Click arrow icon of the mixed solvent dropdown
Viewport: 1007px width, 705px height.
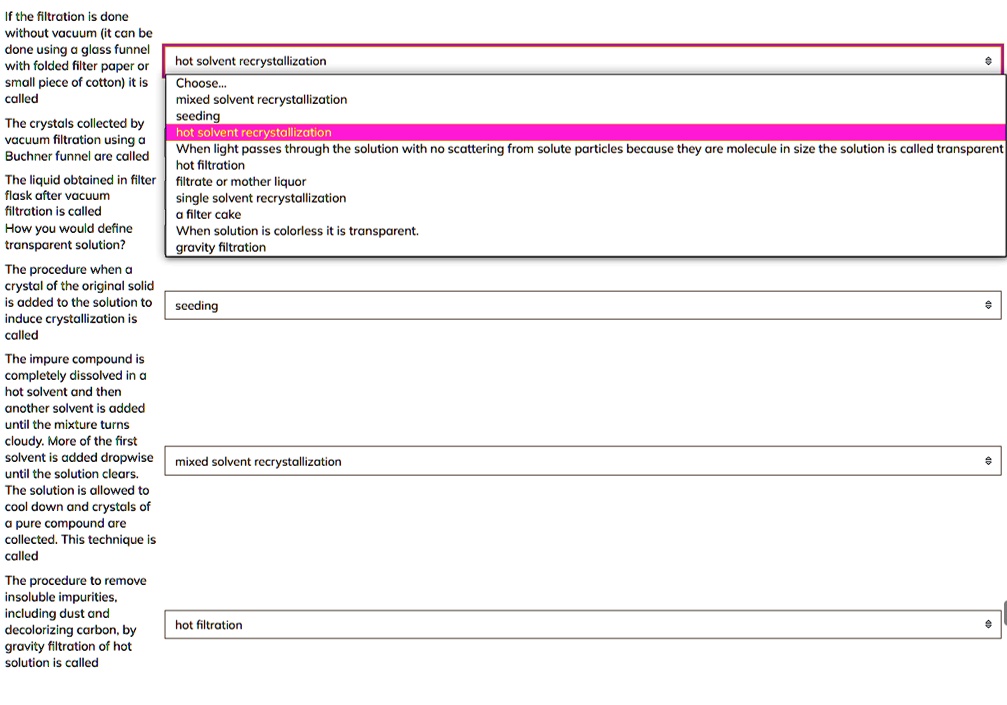pos(988,461)
